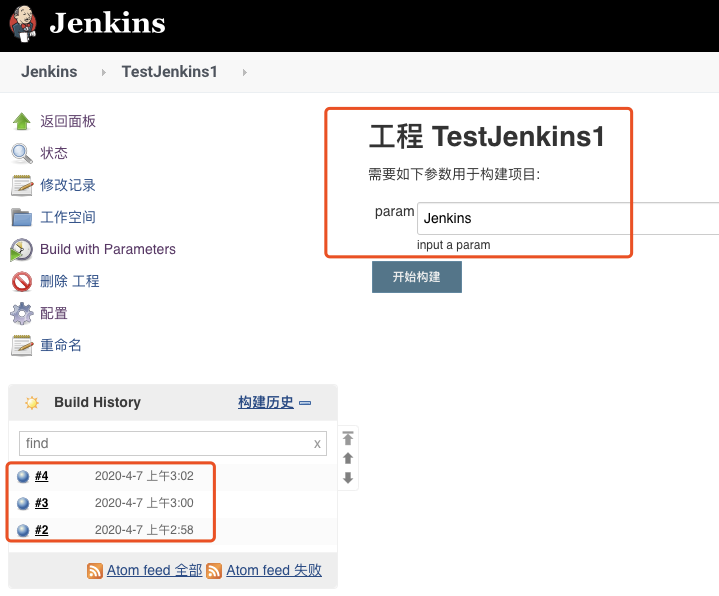Click the green up-arrow 返回面板 icon

click(22, 121)
